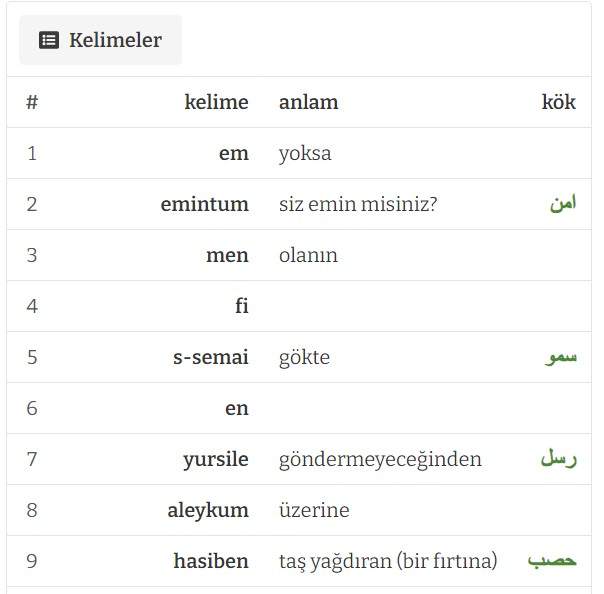Open the Kelimeler tab

(101, 40)
